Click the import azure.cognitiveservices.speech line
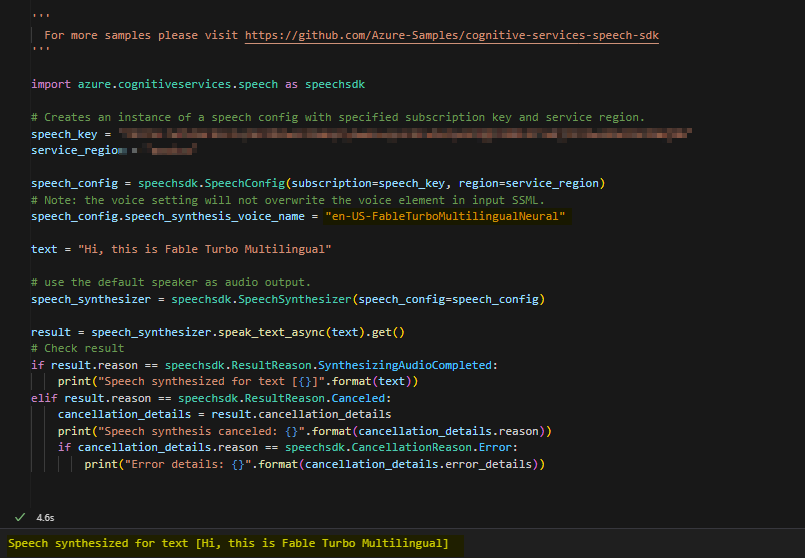 pos(198,84)
